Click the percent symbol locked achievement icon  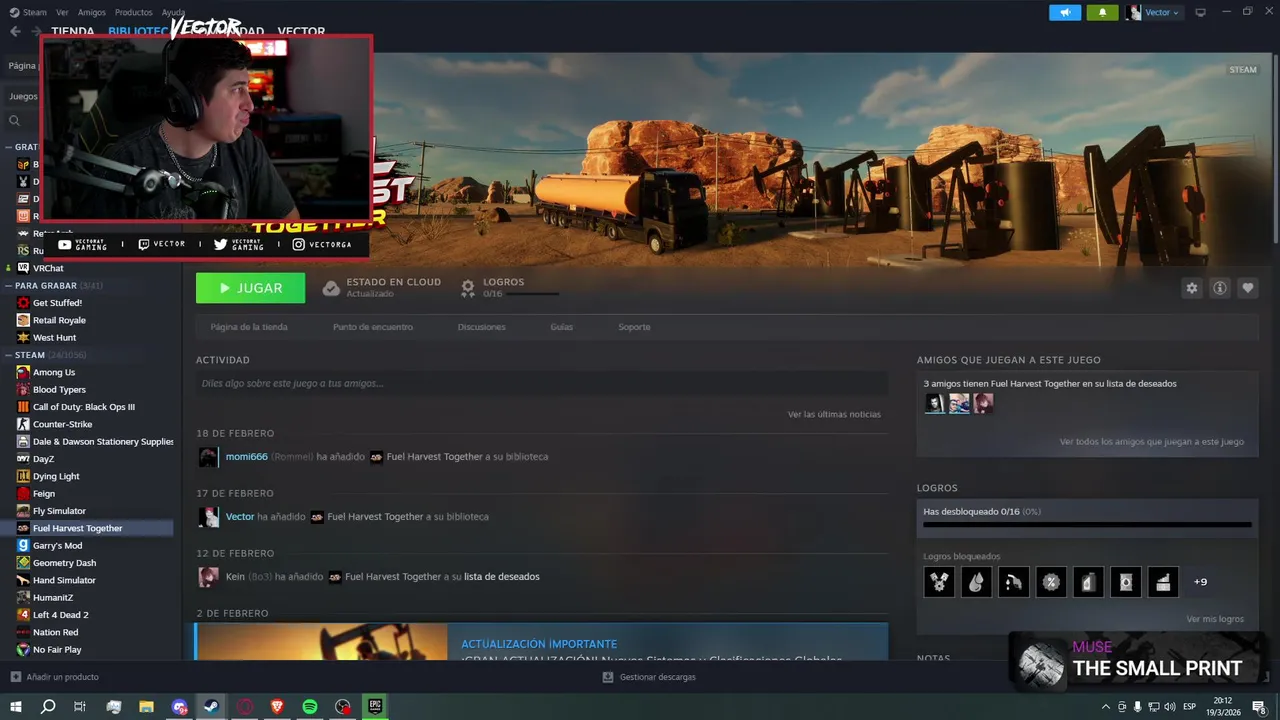(1051, 582)
